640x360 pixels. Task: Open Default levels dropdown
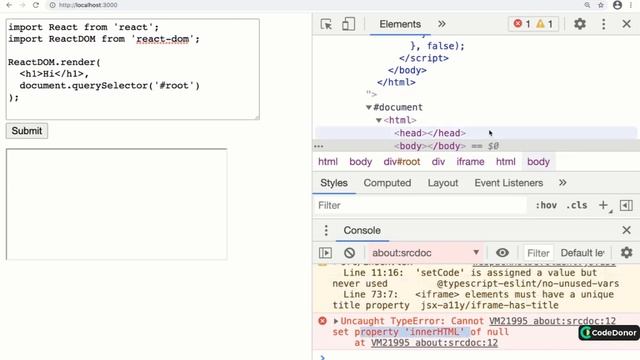[x=582, y=253]
